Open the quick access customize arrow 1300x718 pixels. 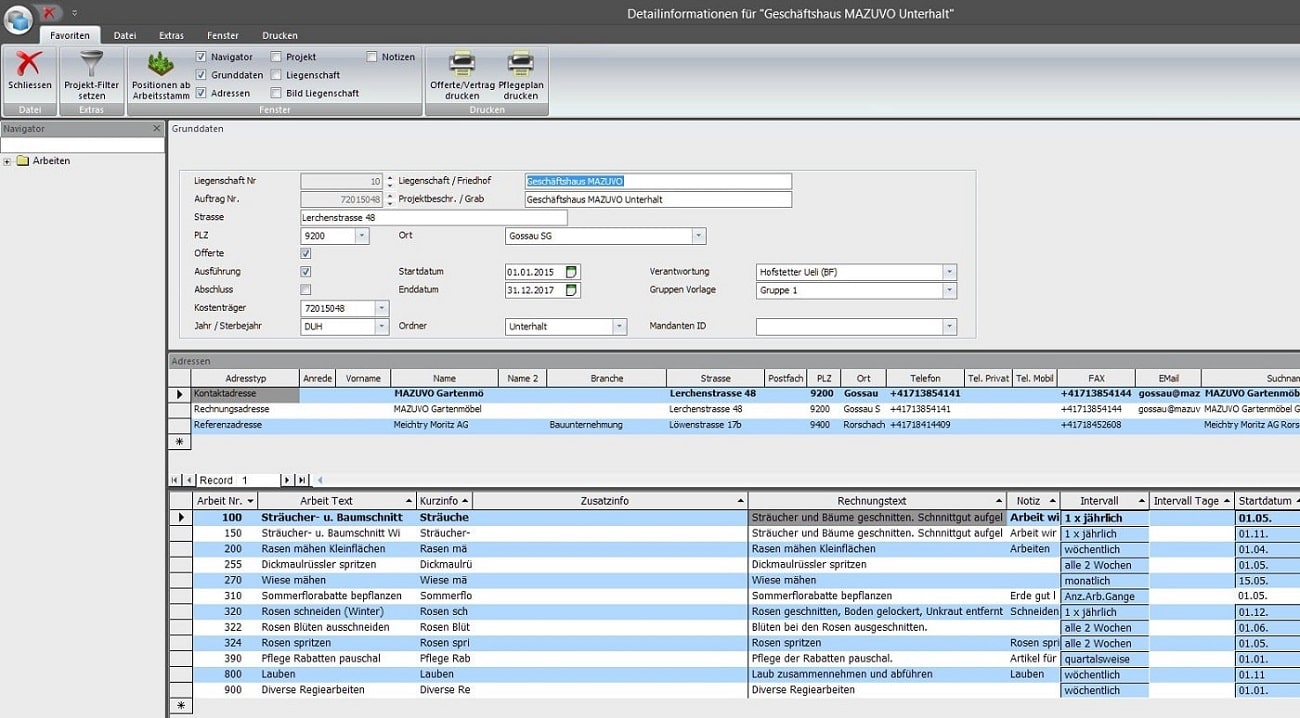point(75,13)
